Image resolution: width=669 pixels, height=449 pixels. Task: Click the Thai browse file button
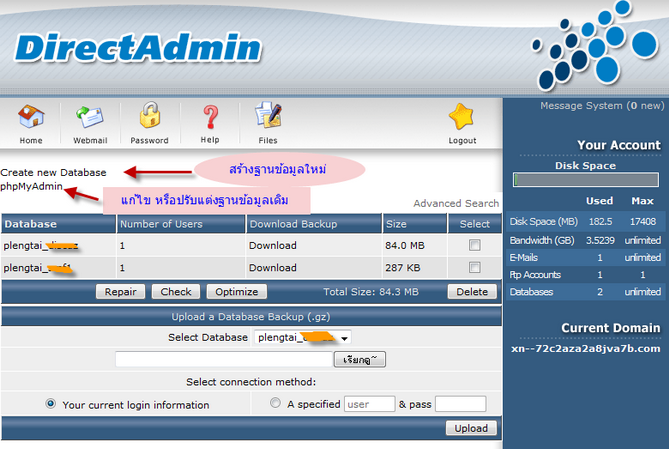[x=360, y=359]
